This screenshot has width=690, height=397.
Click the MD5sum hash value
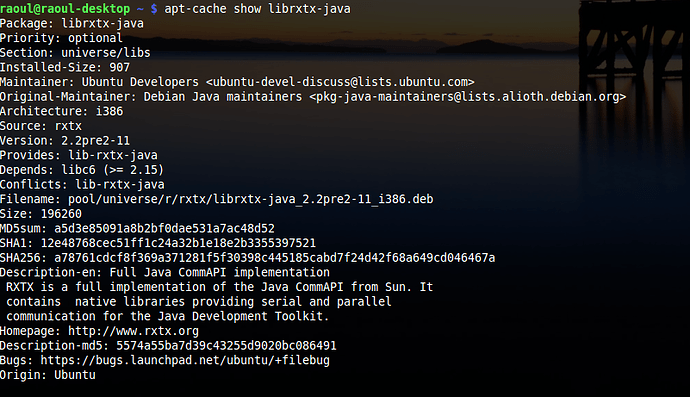coord(164,228)
